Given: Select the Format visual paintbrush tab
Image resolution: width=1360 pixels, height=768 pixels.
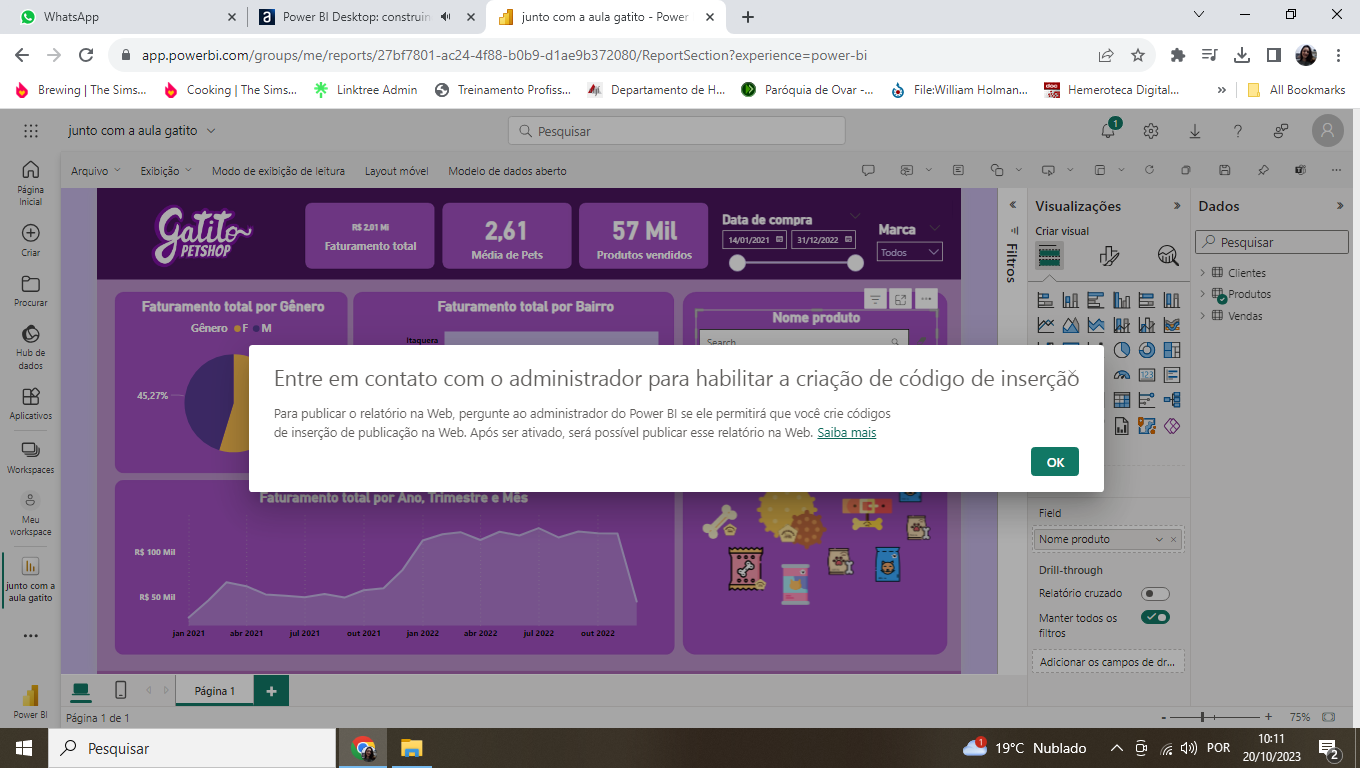Looking at the screenshot, I should pos(1108,256).
